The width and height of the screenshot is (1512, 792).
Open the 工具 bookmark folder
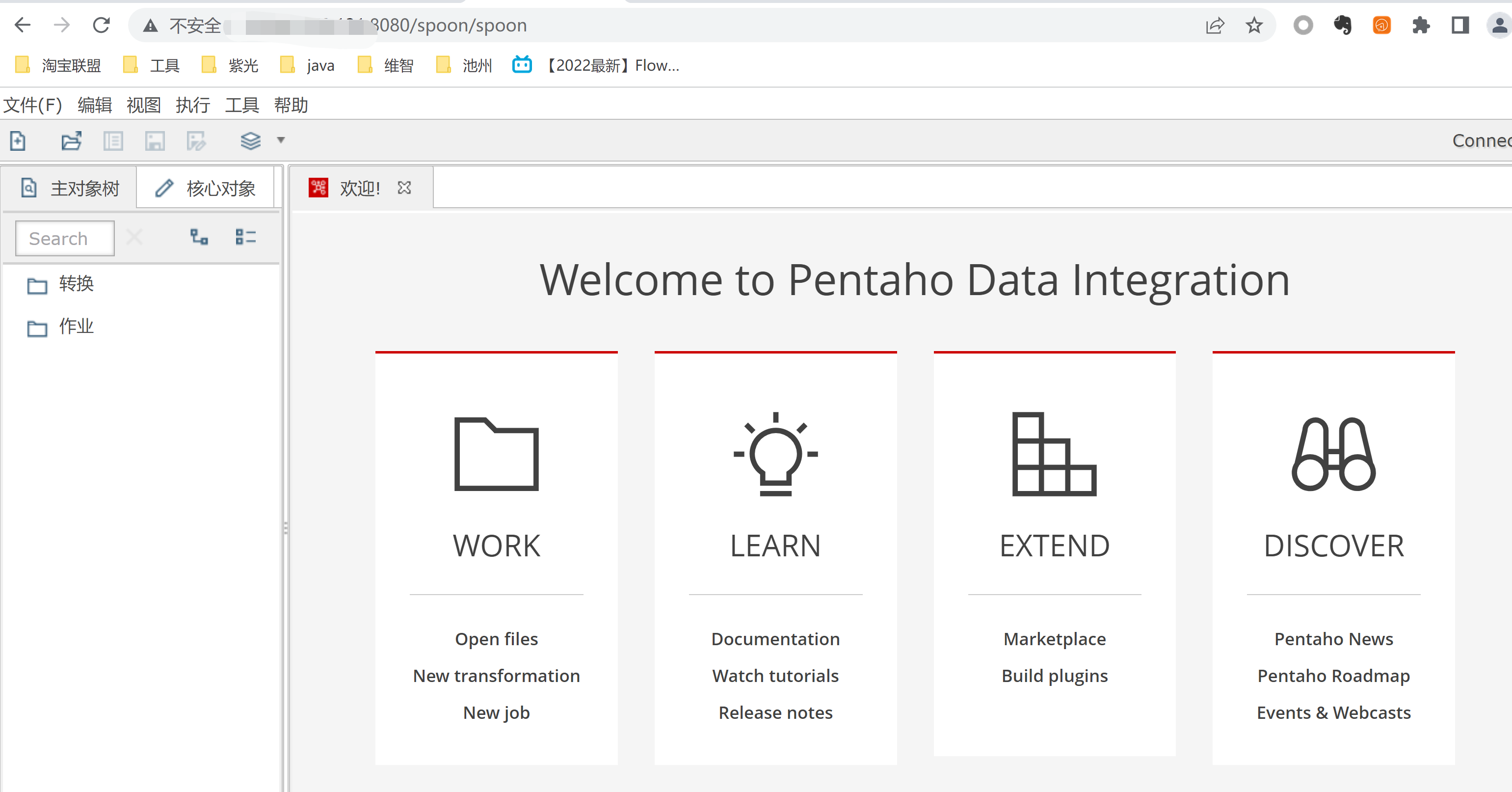(x=152, y=65)
